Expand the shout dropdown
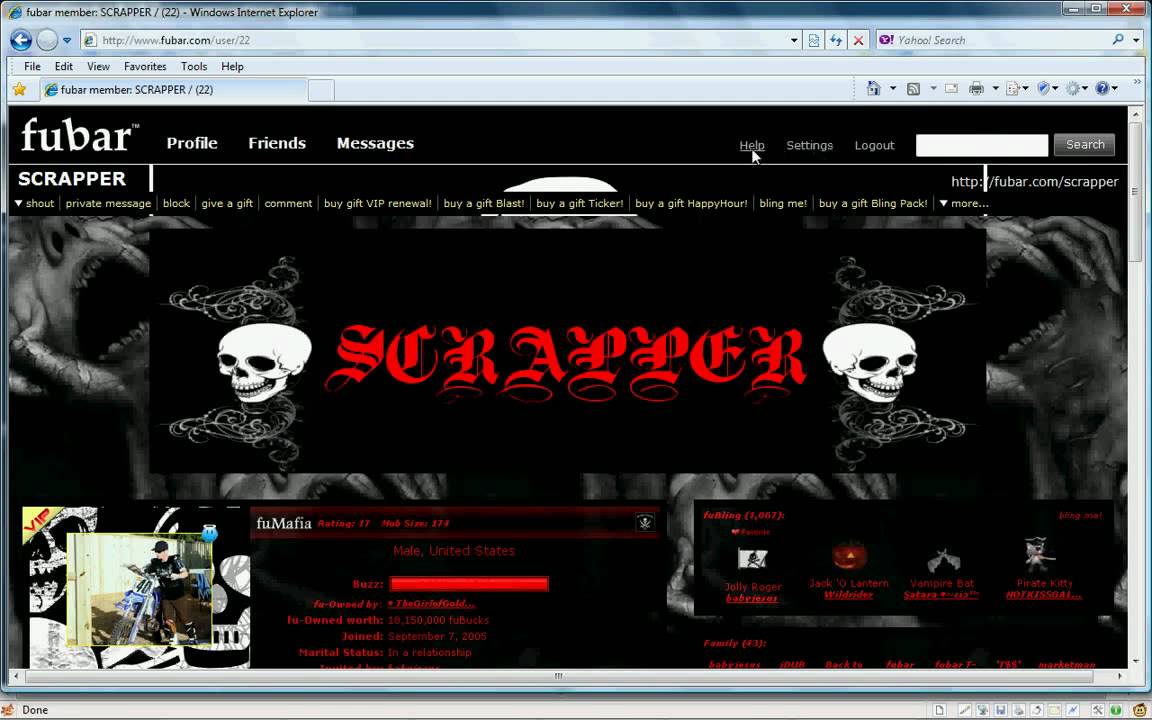Viewport: 1152px width, 720px height. pos(35,204)
